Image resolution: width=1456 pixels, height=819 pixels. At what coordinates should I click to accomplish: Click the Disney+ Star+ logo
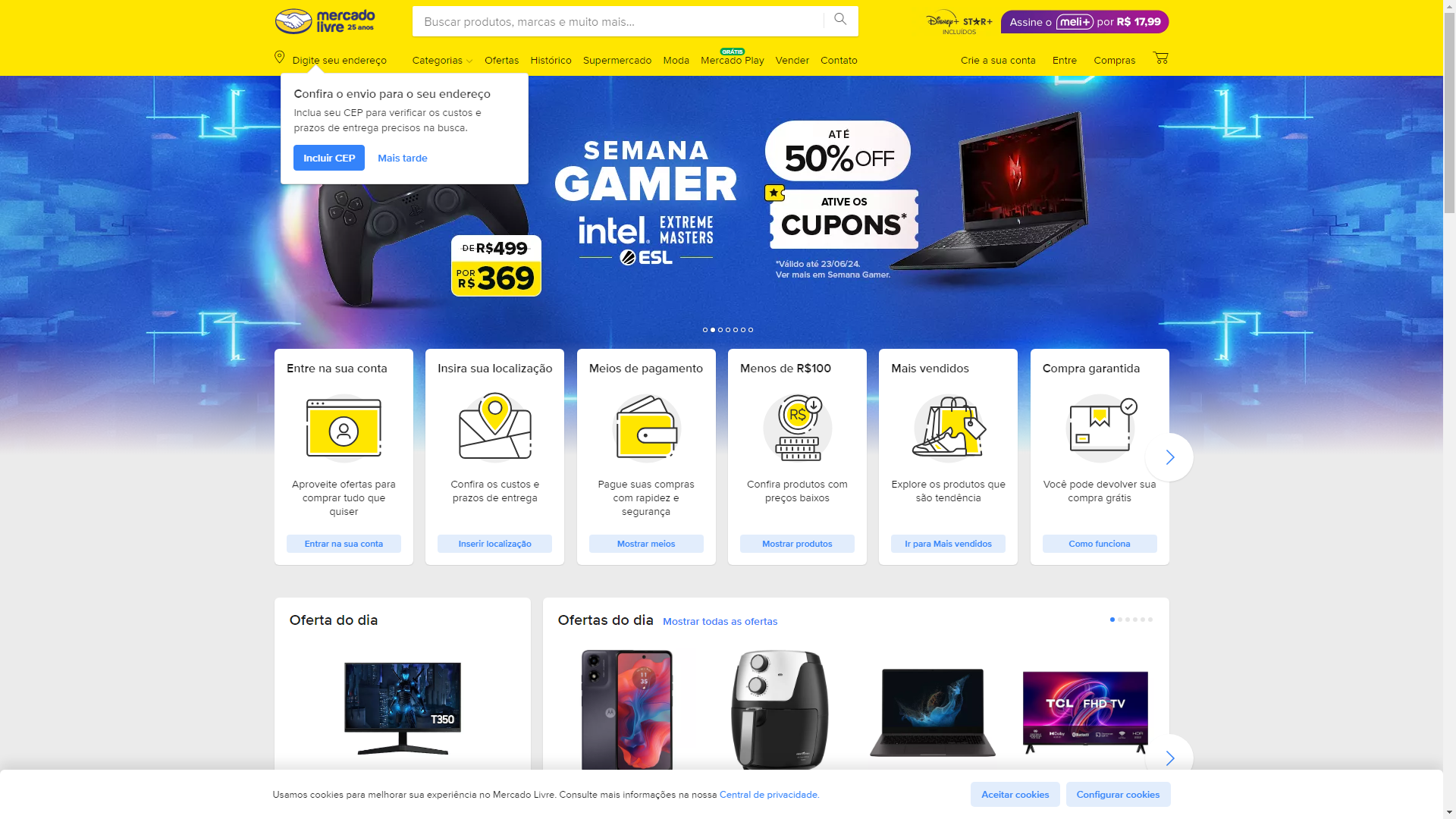point(959,22)
